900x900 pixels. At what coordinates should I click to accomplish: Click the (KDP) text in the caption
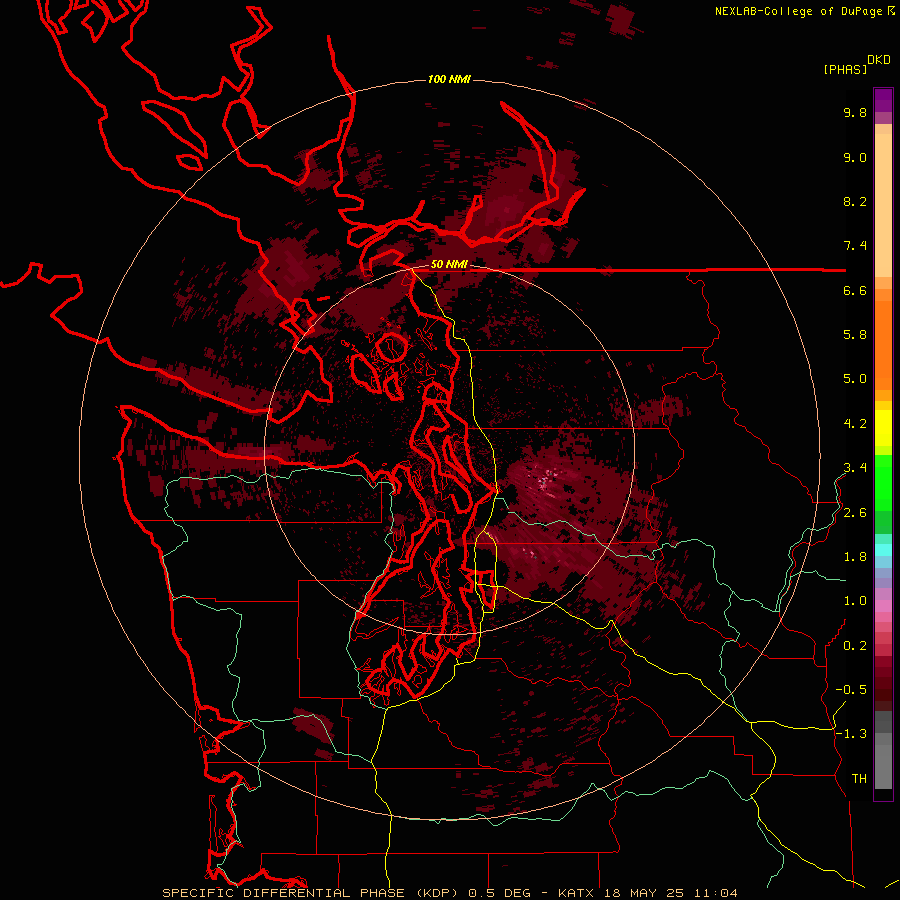(437, 893)
